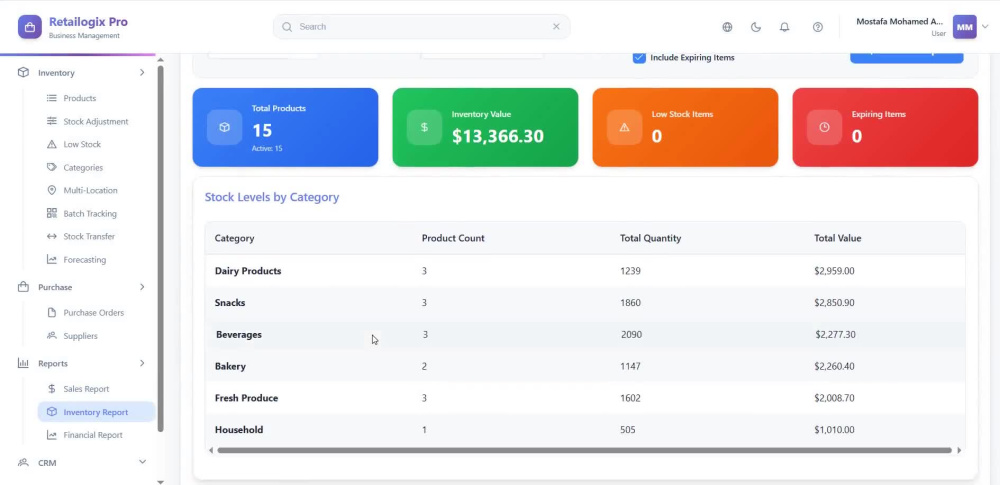Select the Snacks category row

pos(585,302)
